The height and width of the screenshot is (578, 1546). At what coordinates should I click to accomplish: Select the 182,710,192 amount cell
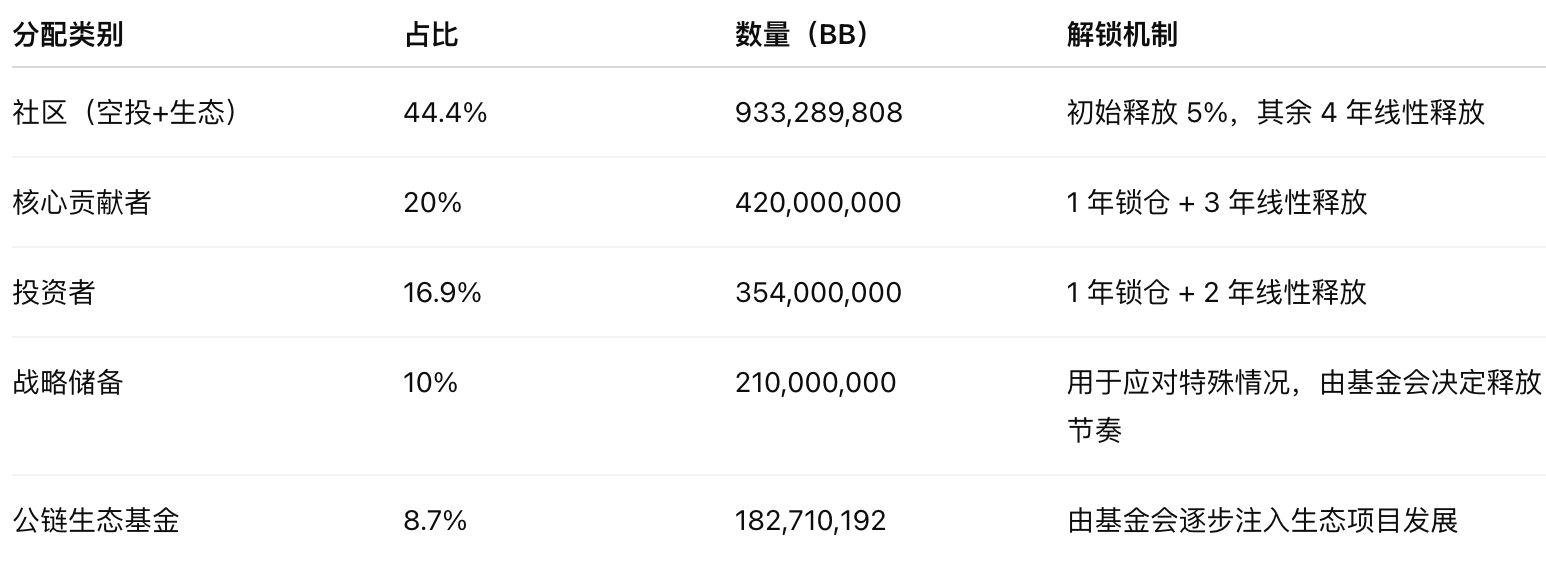810,521
